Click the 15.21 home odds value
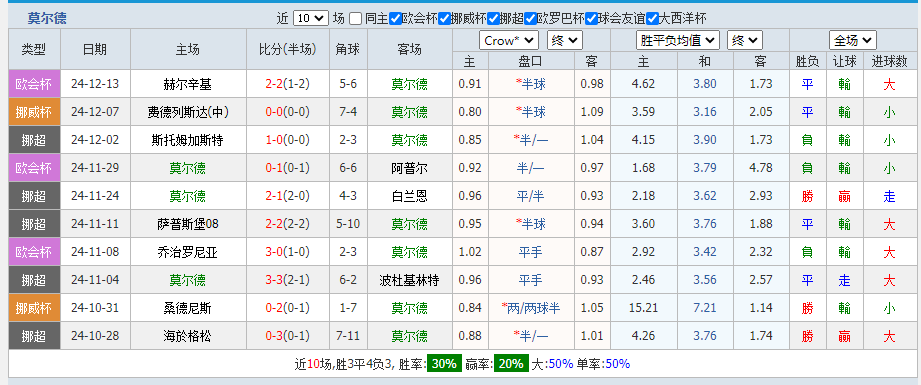 pyautogui.click(x=643, y=309)
